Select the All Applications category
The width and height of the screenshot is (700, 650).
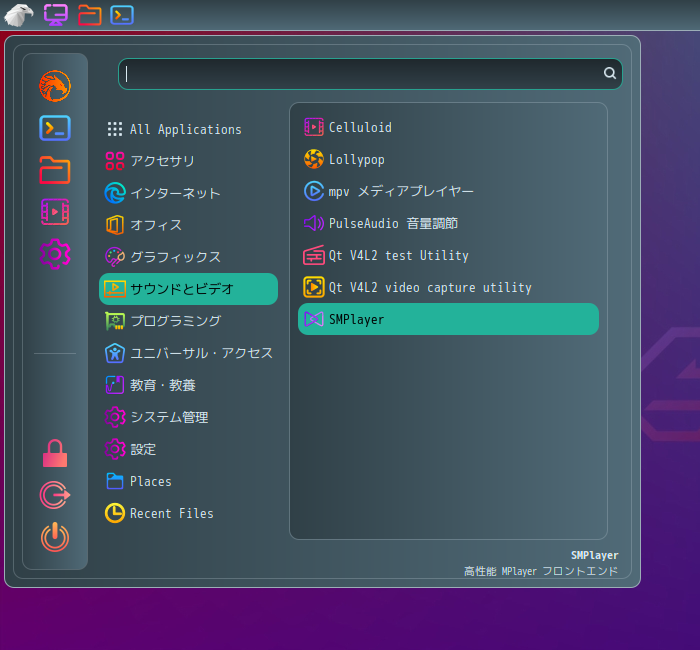[188, 129]
